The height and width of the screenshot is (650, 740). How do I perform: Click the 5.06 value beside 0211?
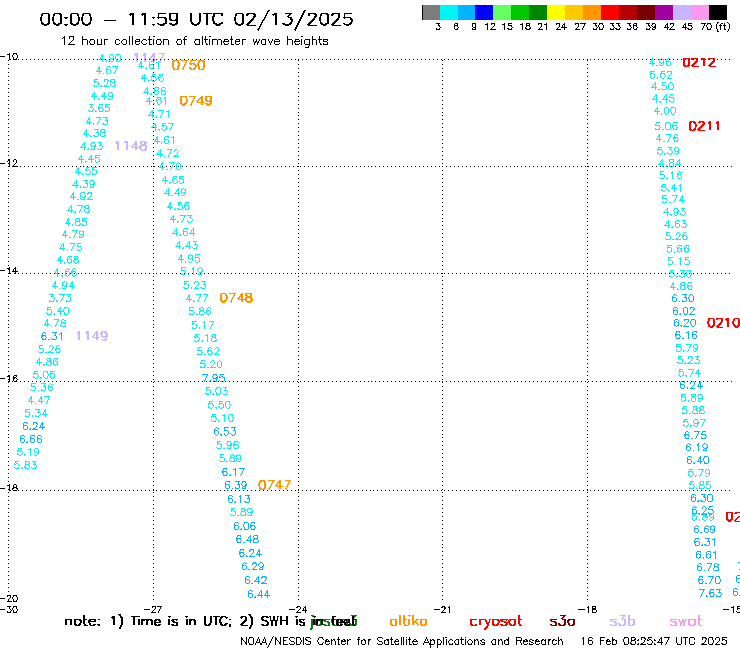tap(666, 126)
